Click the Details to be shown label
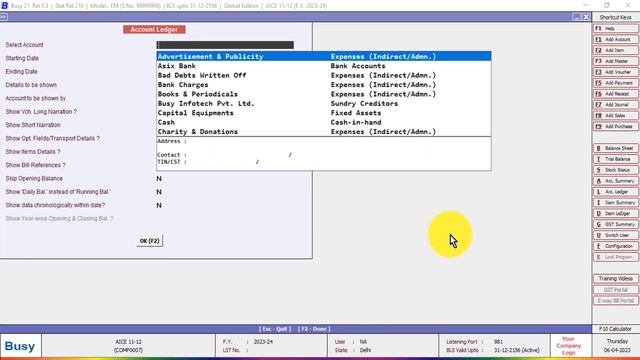 pyautogui.click(x=31, y=85)
